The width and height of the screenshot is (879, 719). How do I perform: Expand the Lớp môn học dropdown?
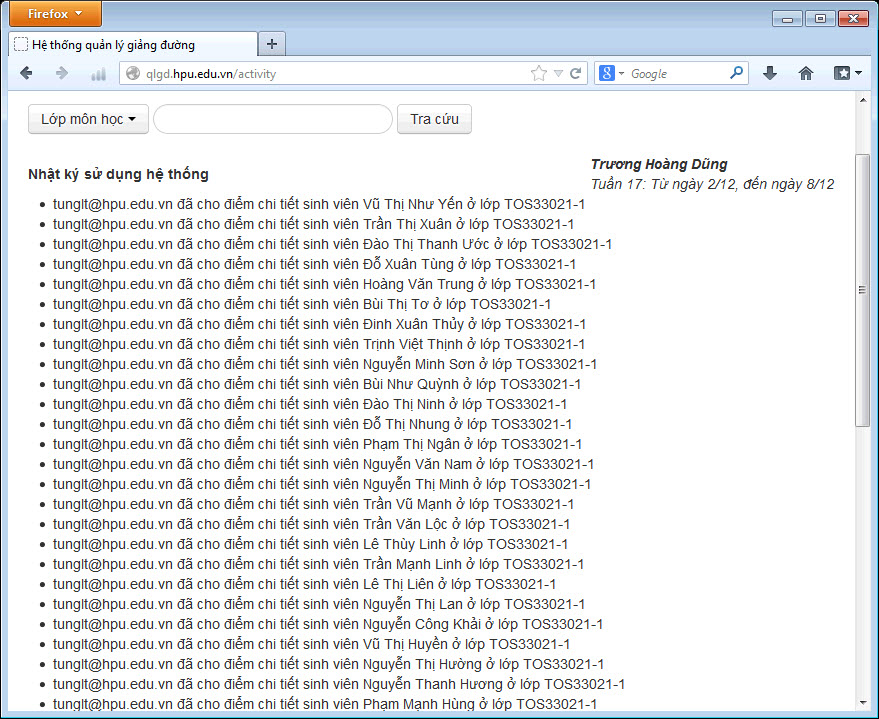click(88, 119)
